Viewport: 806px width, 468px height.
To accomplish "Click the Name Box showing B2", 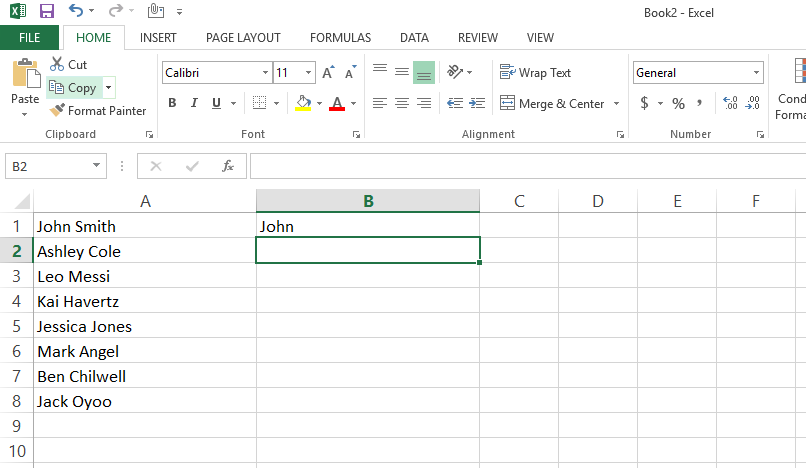I will coord(56,166).
